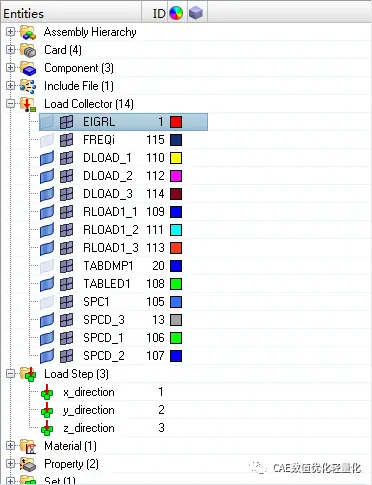Select the TABLED1 load collector row
Image resolution: width=372 pixels, height=485 pixels.
pyautogui.click(x=123, y=284)
